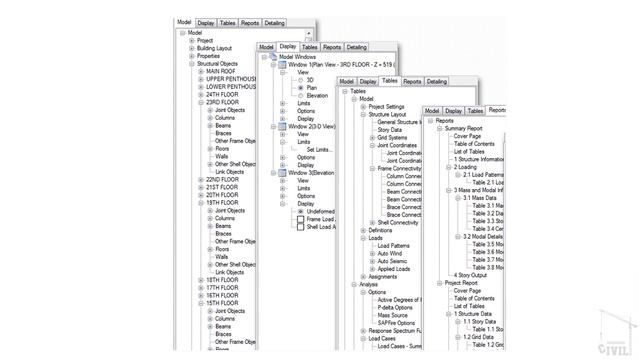The height and width of the screenshot is (360, 640).
Task: Select List of Tables under Project Report
Action: tap(469, 306)
